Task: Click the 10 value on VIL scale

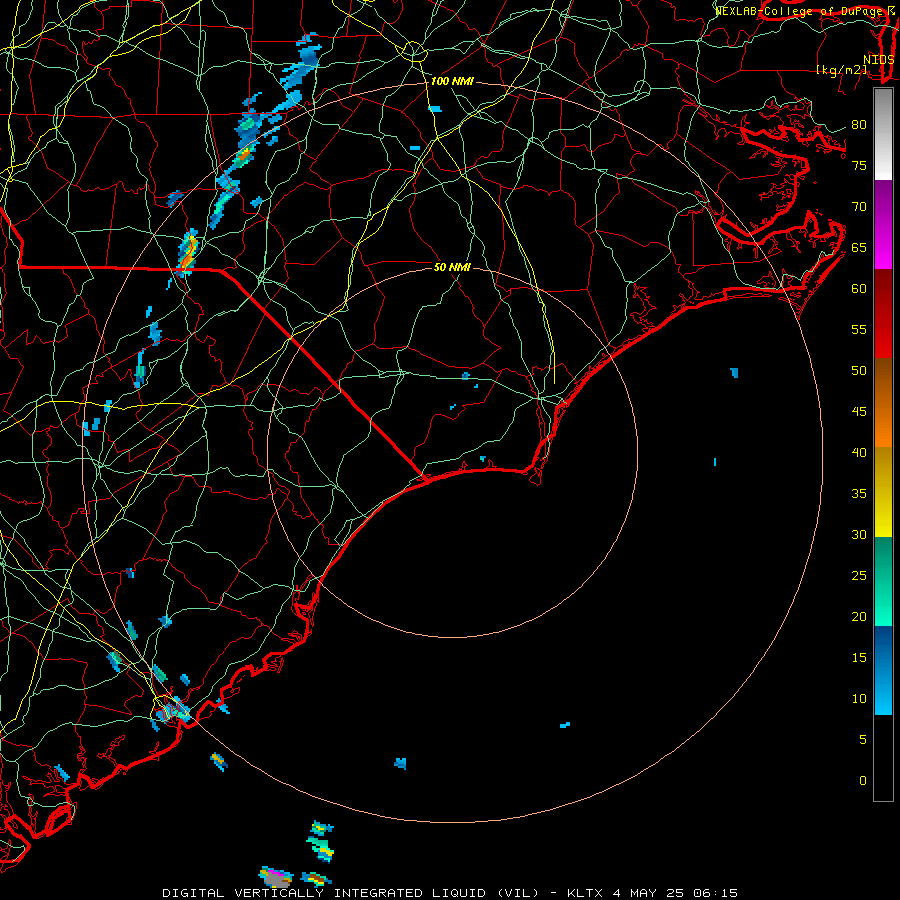Action: [859, 699]
